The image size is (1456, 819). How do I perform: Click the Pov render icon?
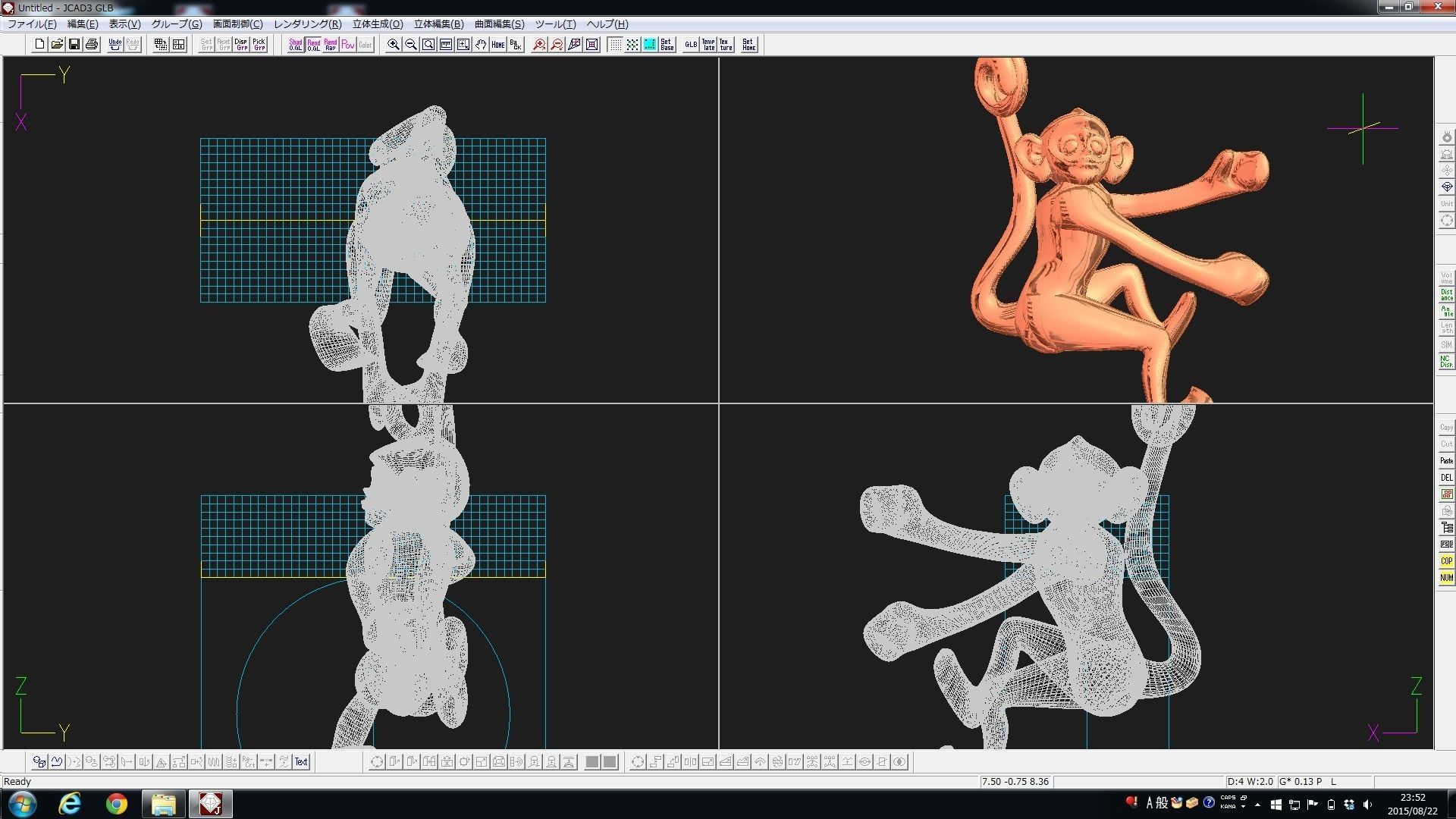348,45
